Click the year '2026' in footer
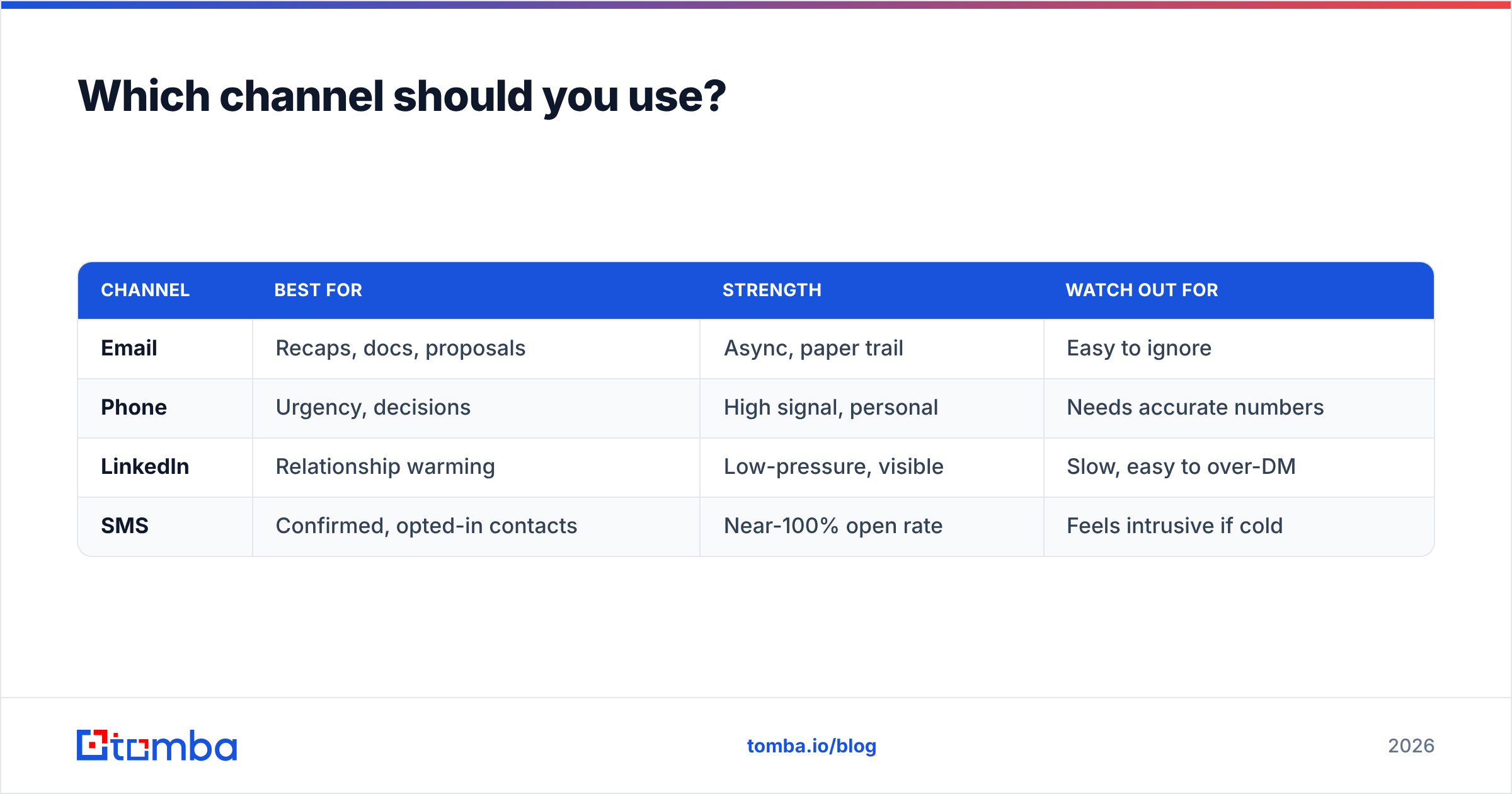The image size is (1512, 794). click(x=1411, y=746)
